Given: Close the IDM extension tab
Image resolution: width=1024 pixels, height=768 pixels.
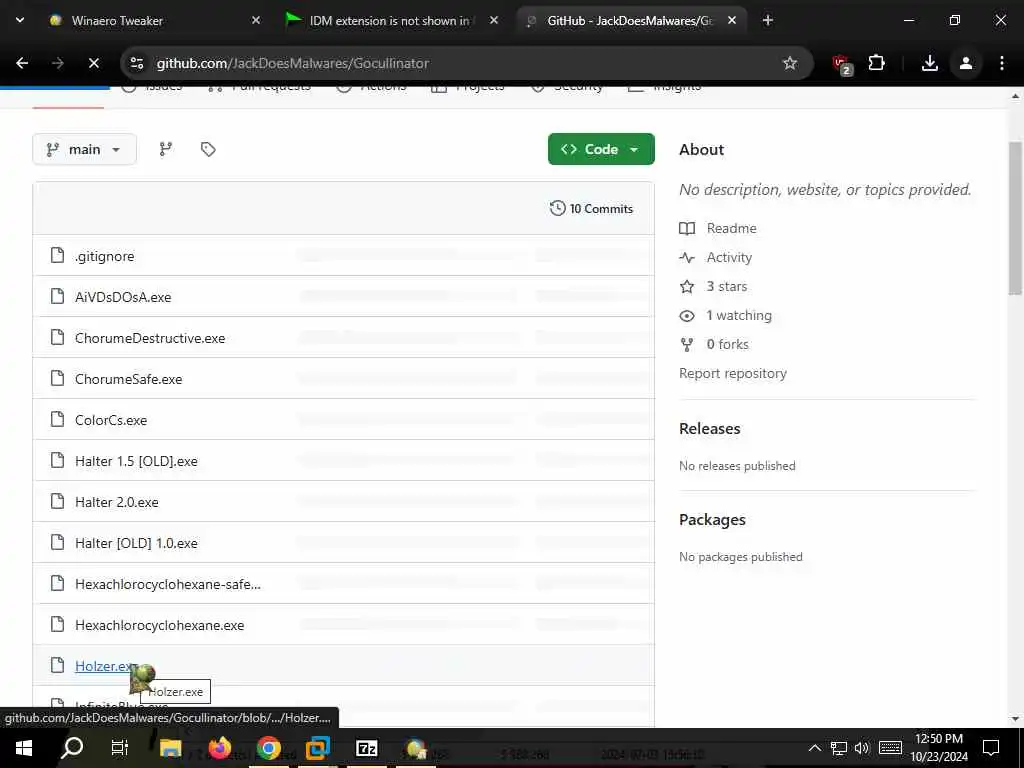Looking at the screenshot, I should click(x=494, y=20).
